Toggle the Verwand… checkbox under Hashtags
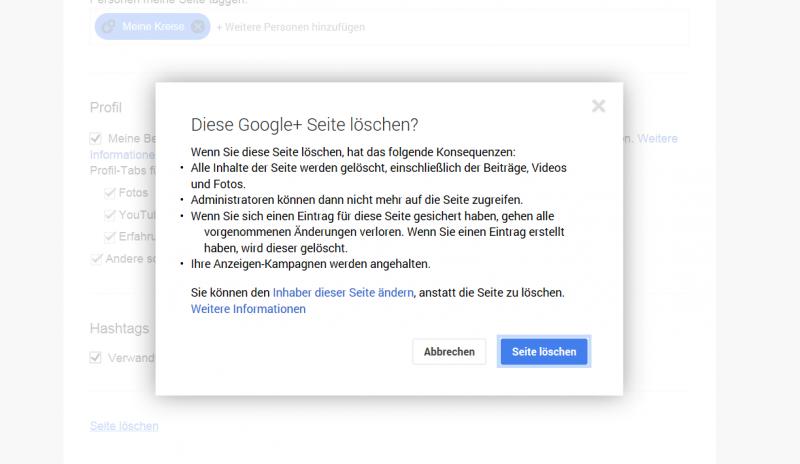This screenshot has height=464, width=800. coord(96,357)
